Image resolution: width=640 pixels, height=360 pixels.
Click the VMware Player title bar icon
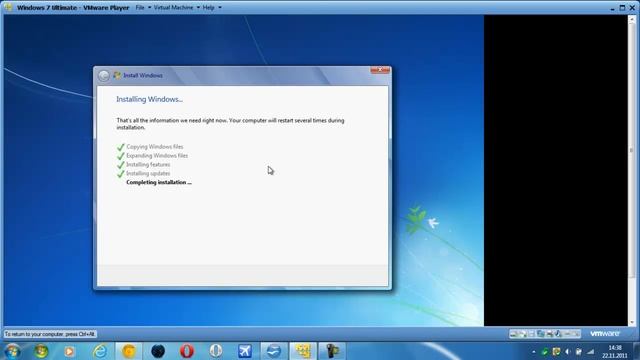9,7
